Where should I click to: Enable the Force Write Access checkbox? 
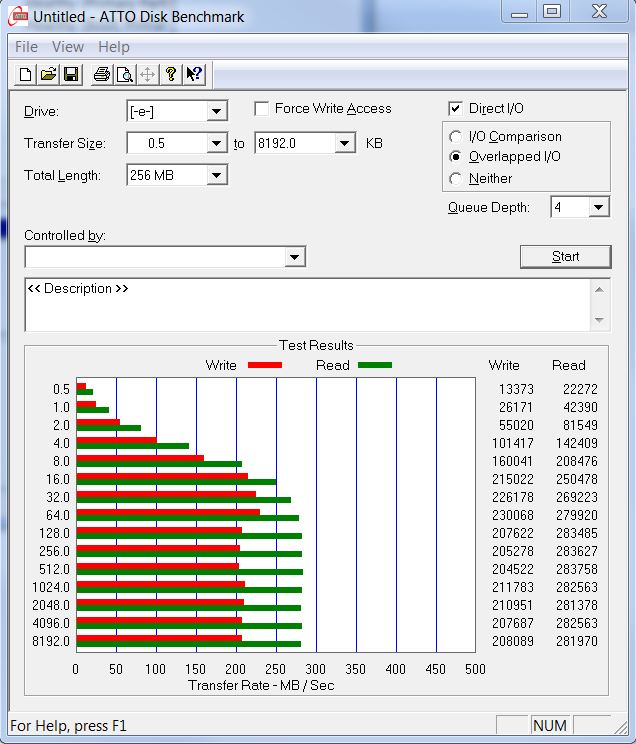pyautogui.click(x=262, y=109)
